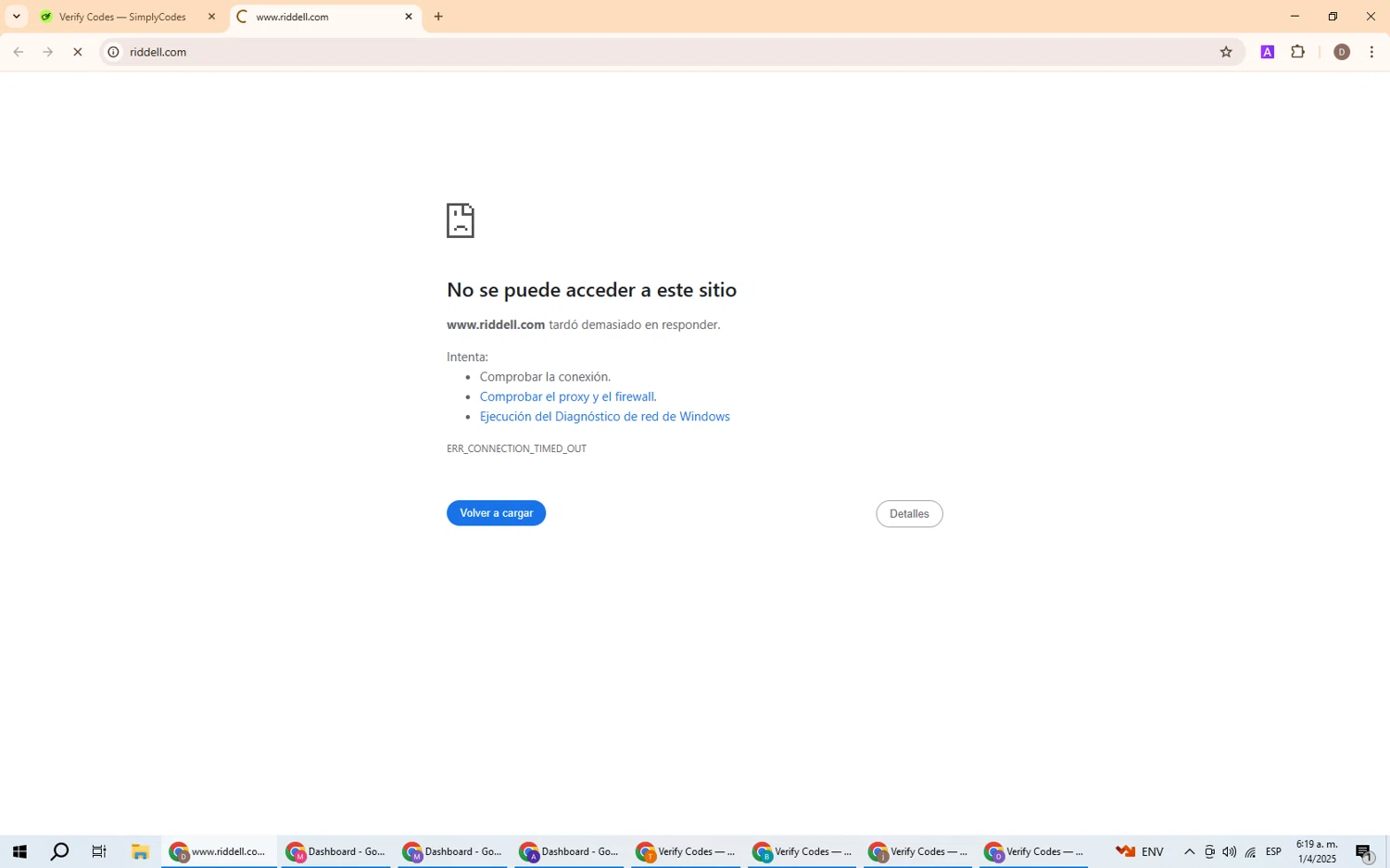
Task: Stop loading the page
Action: 78,52
